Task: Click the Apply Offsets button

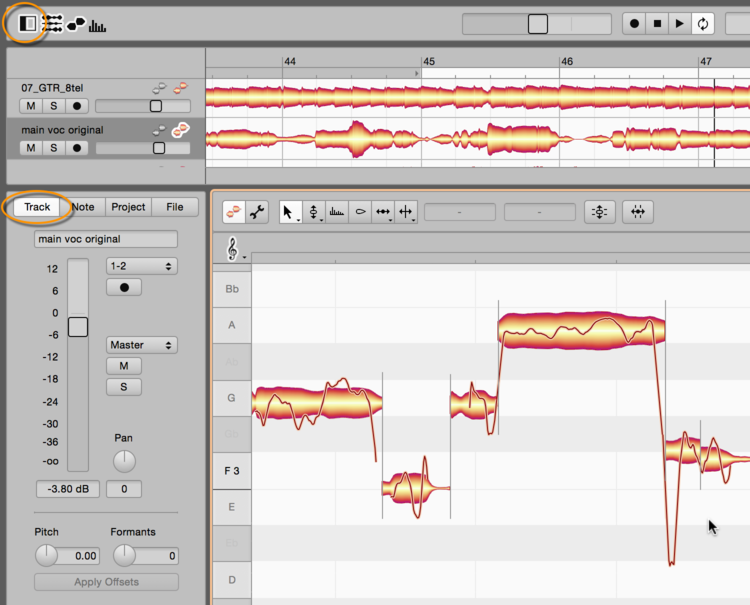Action: pyautogui.click(x=106, y=582)
